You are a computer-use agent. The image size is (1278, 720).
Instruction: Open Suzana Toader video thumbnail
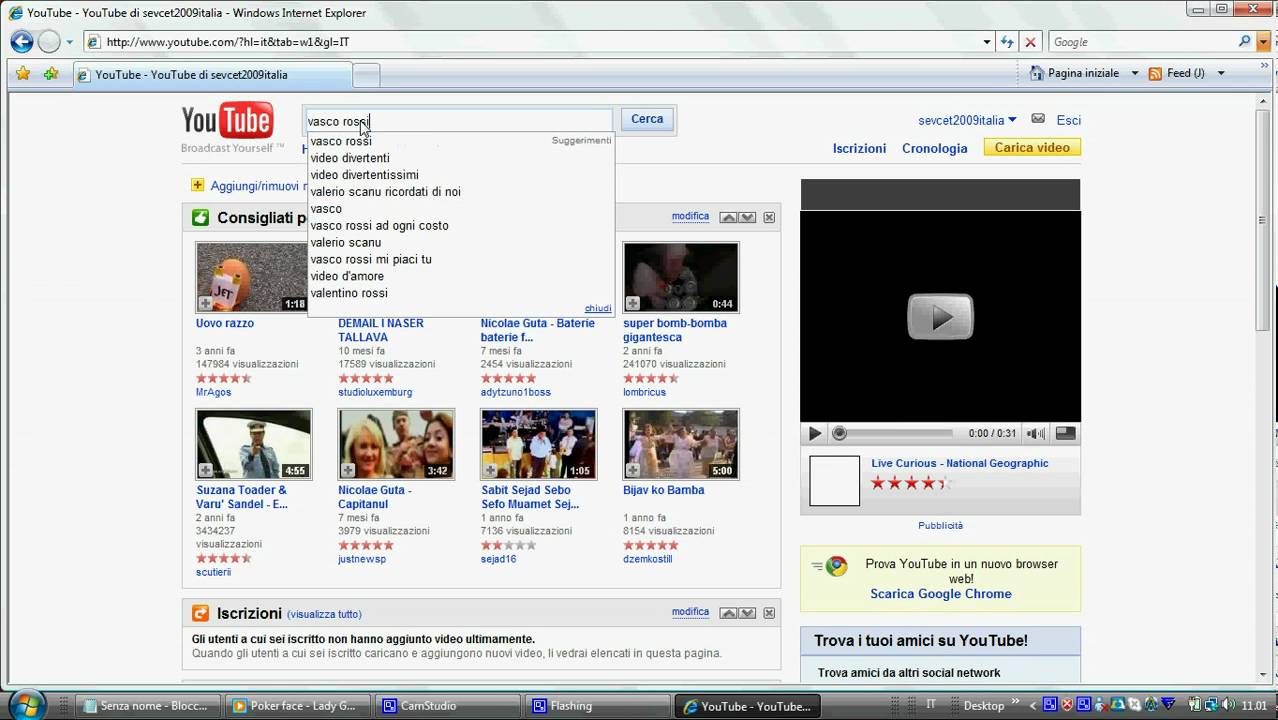point(253,443)
